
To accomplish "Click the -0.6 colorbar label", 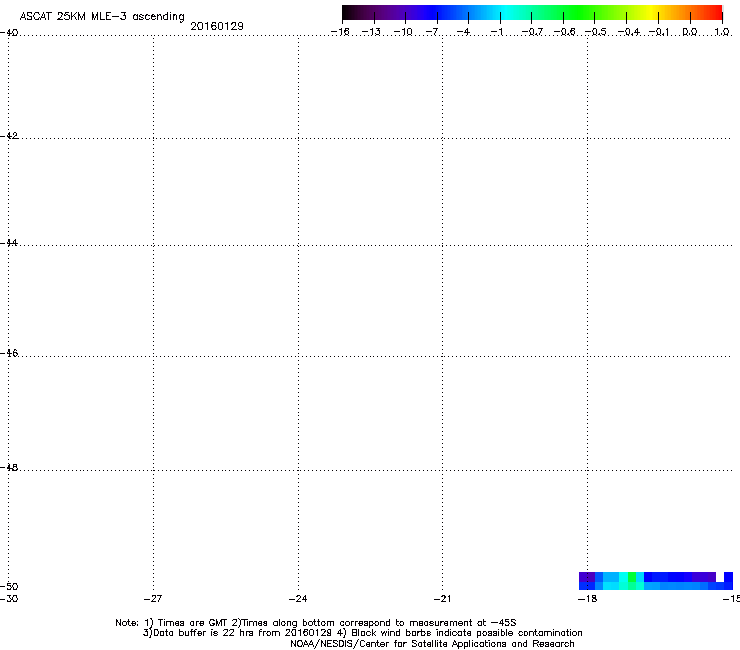I will click(564, 32).
